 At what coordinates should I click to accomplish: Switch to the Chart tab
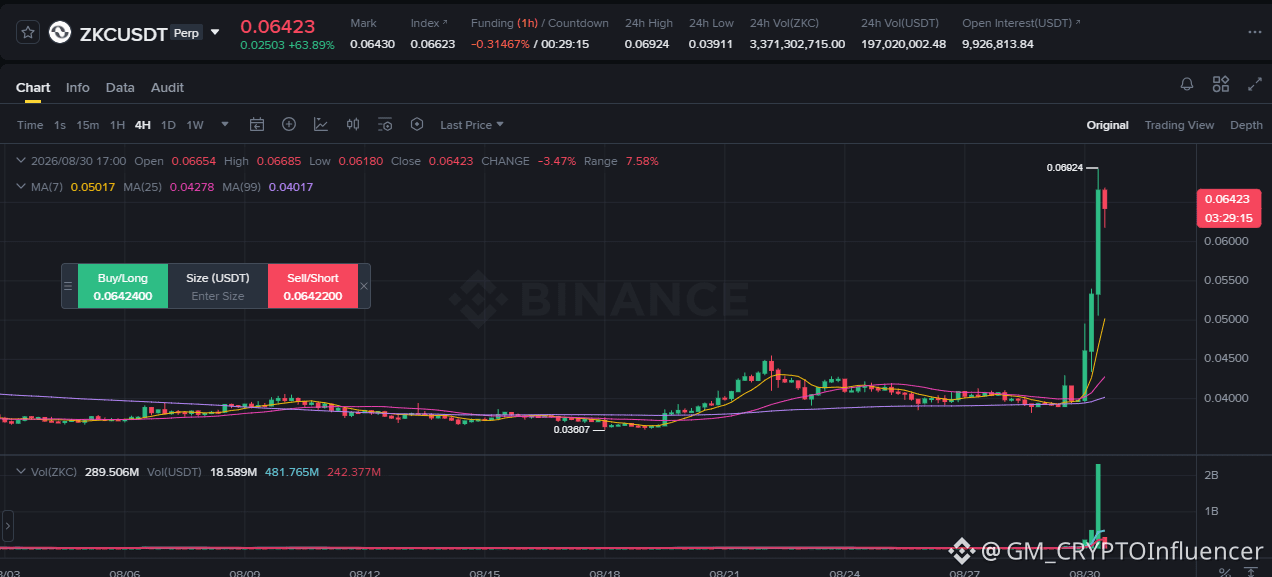coord(33,88)
